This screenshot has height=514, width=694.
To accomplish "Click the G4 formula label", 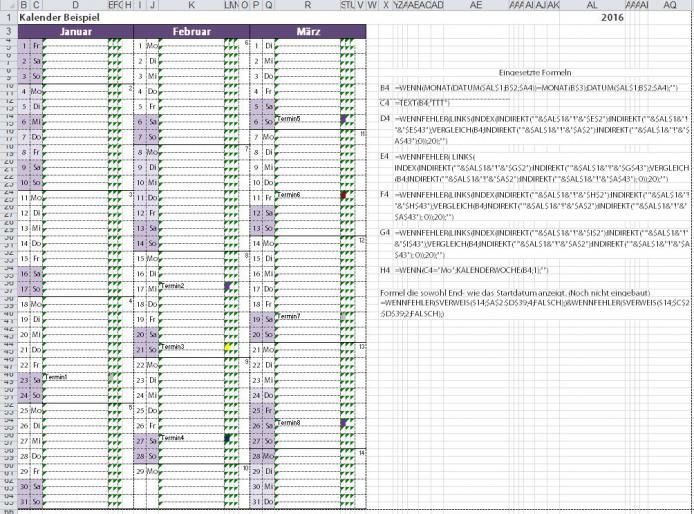I will [385, 232].
